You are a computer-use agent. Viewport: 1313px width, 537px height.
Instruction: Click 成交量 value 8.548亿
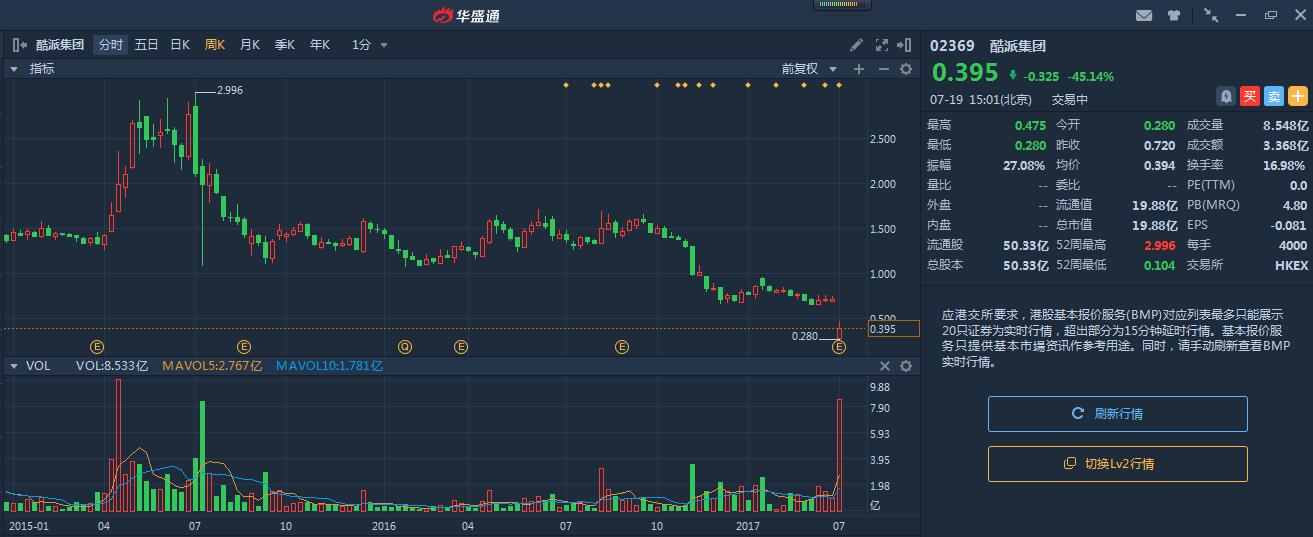tap(1285, 125)
